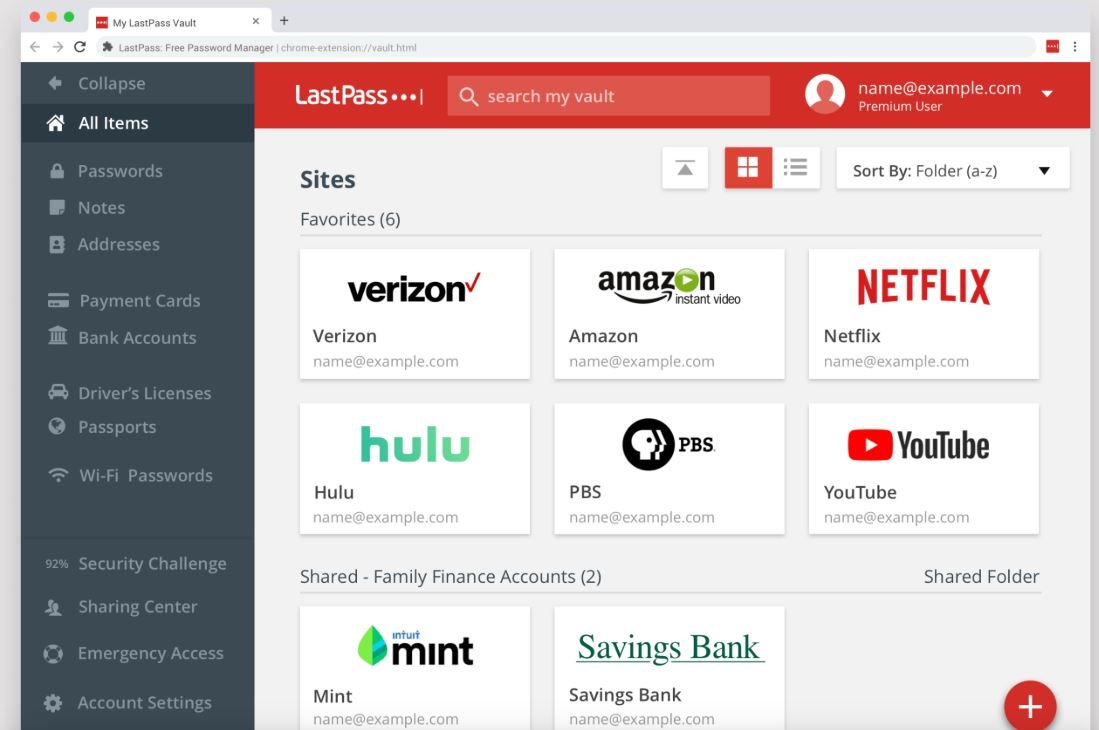Click the Driver's Licenses car icon
Screen dimensions: 1099x730
coord(57,392)
